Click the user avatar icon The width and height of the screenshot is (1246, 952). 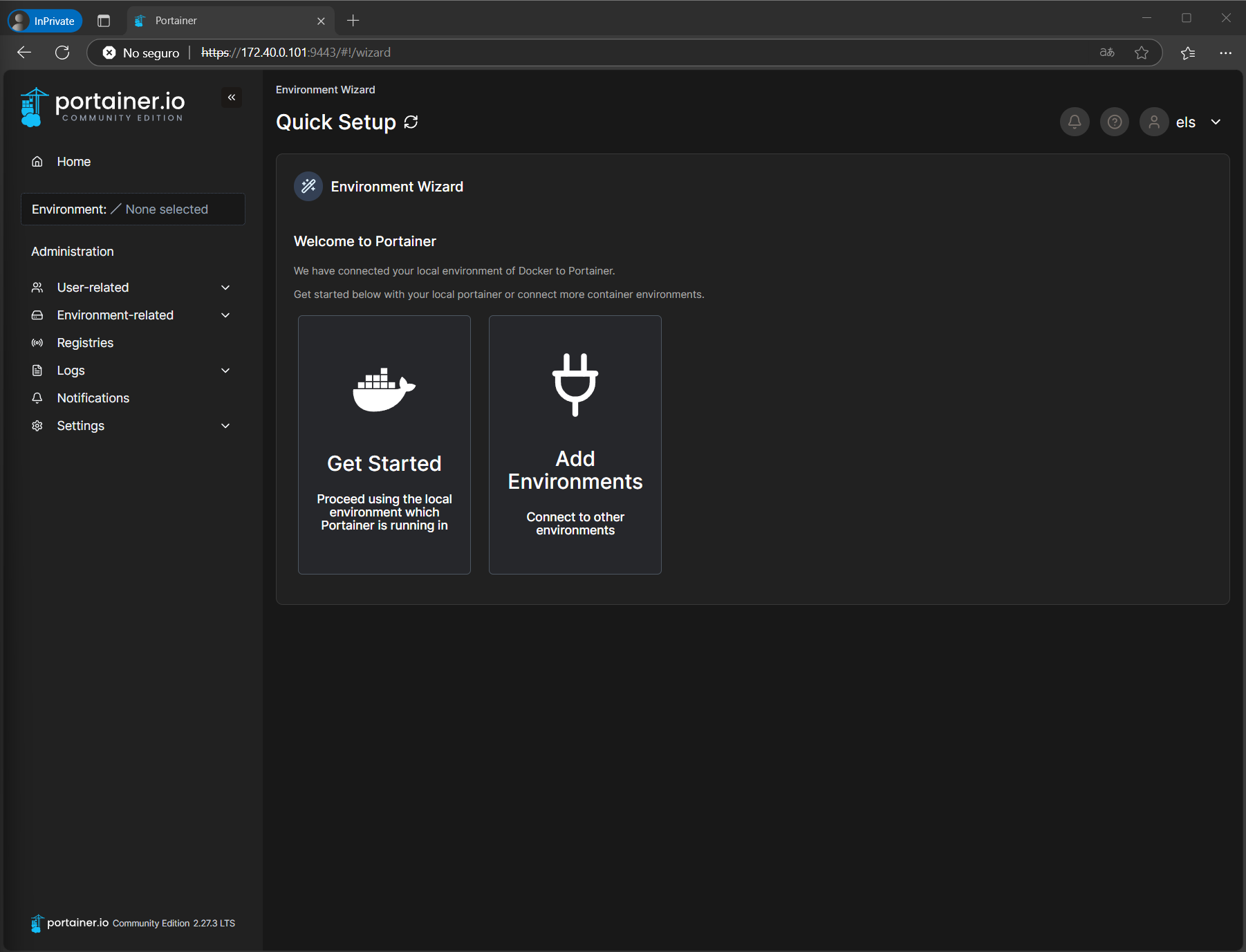click(x=1154, y=122)
